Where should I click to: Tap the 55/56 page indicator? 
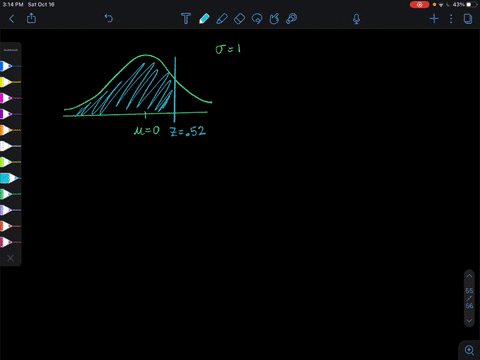click(469, 298)
